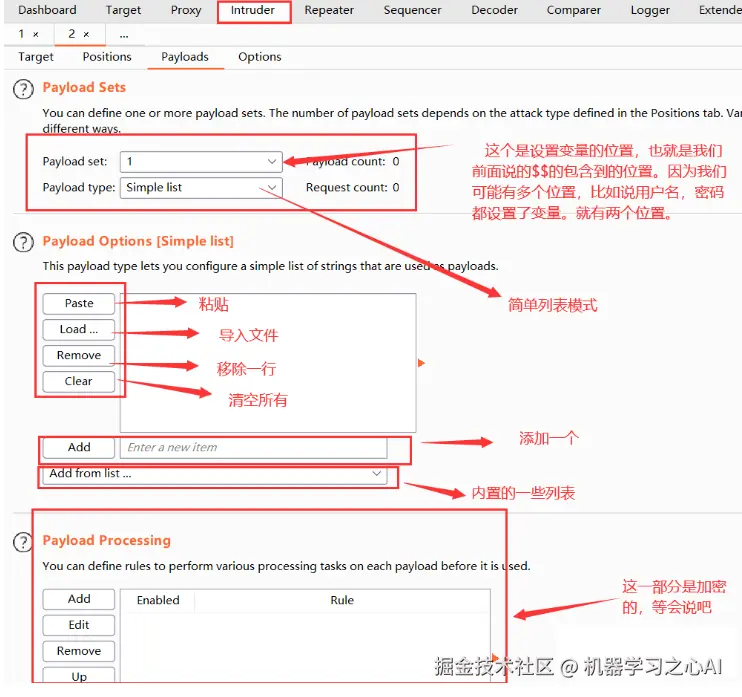The image size is (742, 697).
Task: Open a new Intruder tab via ellipsis
Action: coord(124,35)
